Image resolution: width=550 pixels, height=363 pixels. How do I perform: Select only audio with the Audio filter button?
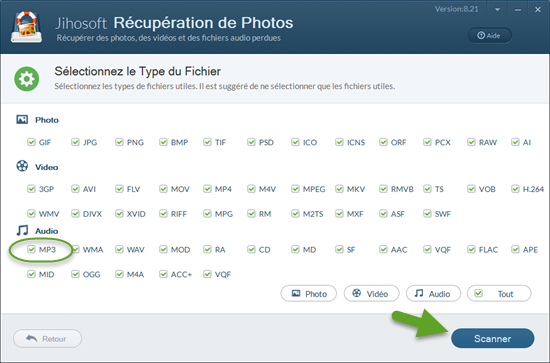pos(433,294)
